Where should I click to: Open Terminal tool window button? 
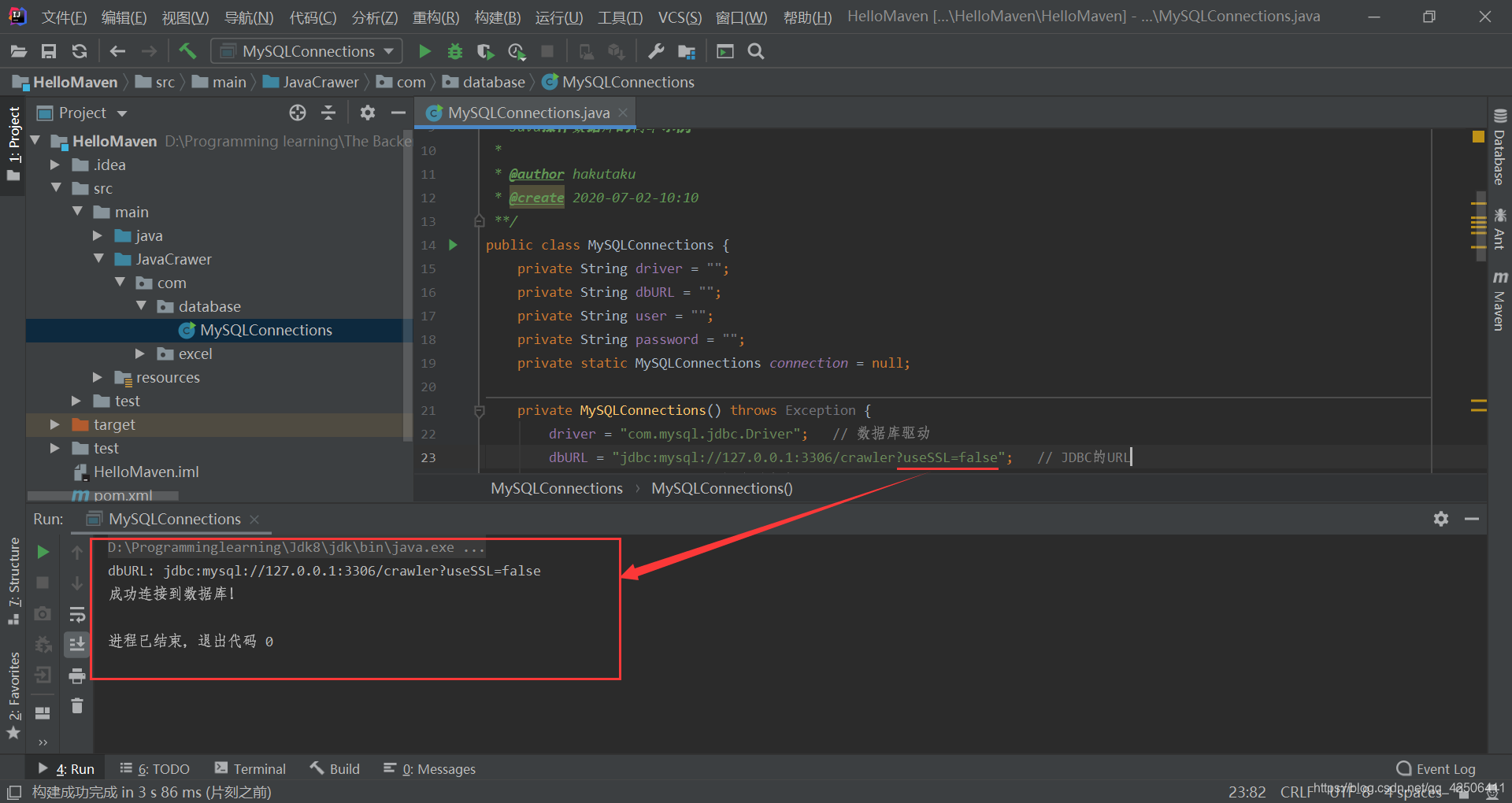click(250, 769)
